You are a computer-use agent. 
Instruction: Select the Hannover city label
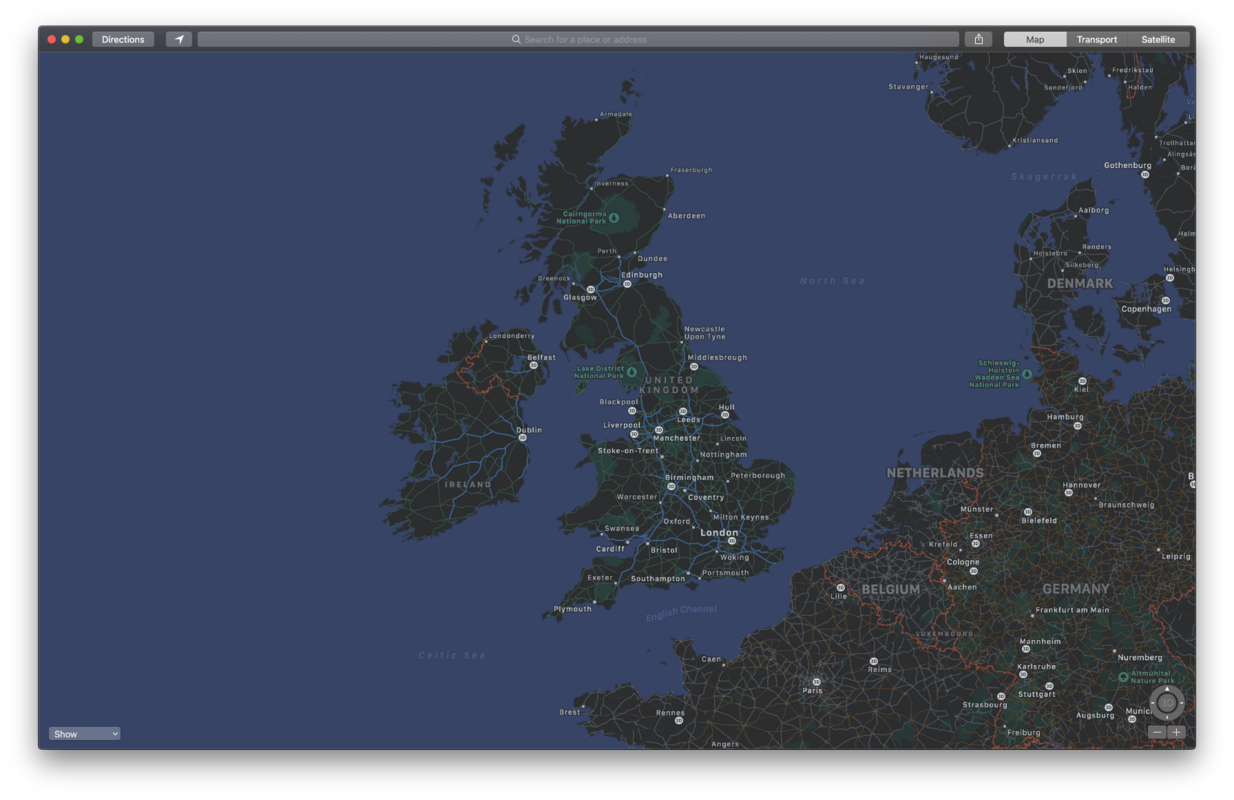1081,485
